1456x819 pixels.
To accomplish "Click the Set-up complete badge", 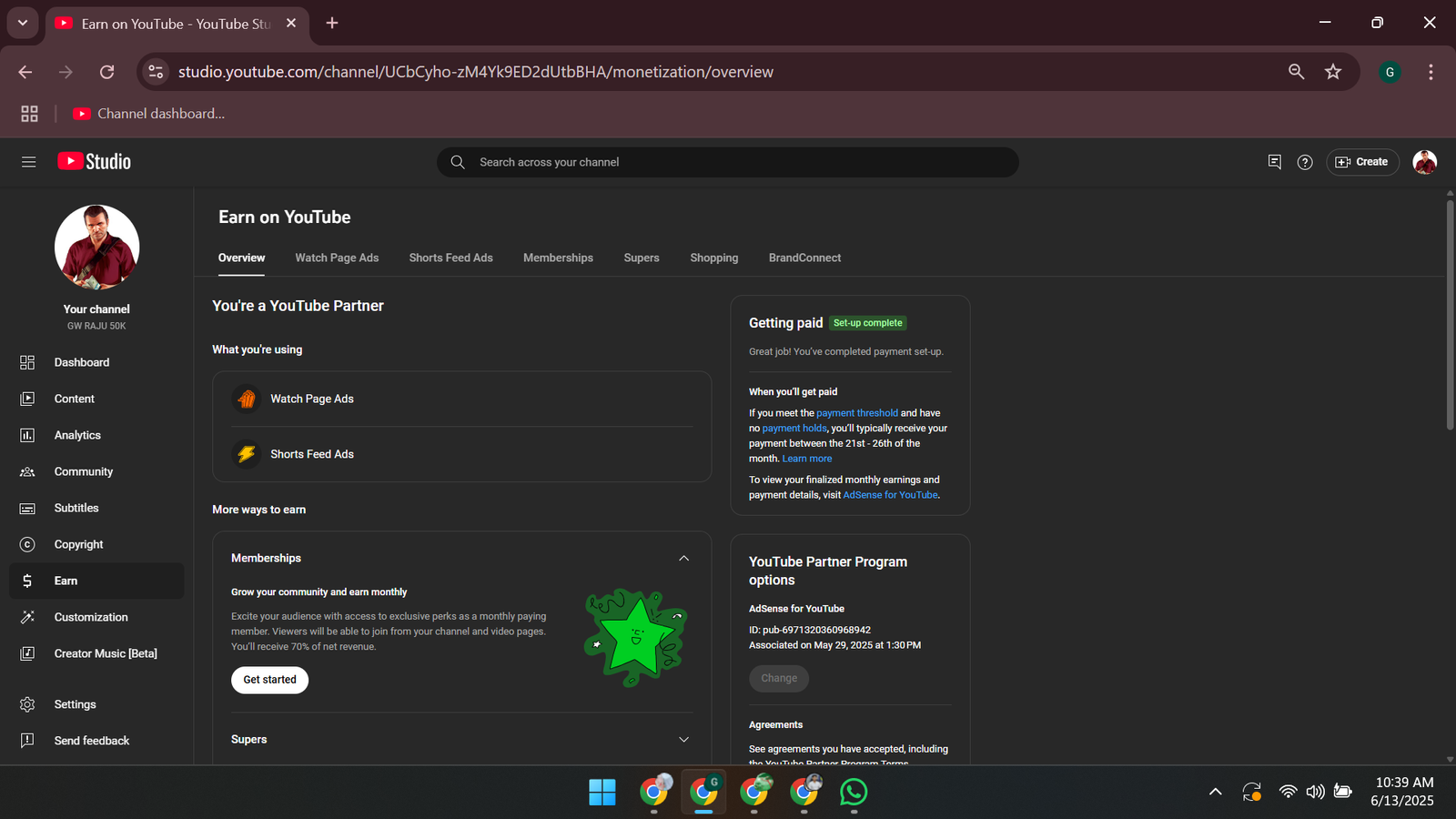I will pyautogui.click(x=868, y=323).
